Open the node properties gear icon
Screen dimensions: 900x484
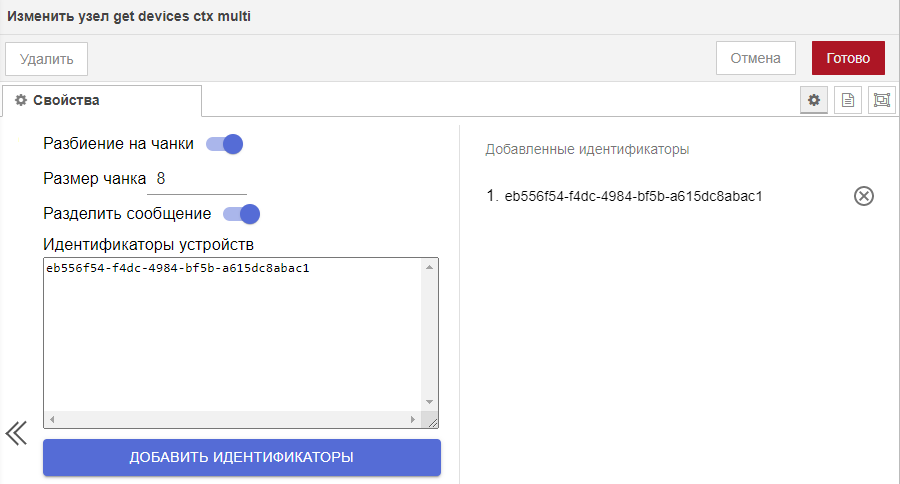pos(814,100)
